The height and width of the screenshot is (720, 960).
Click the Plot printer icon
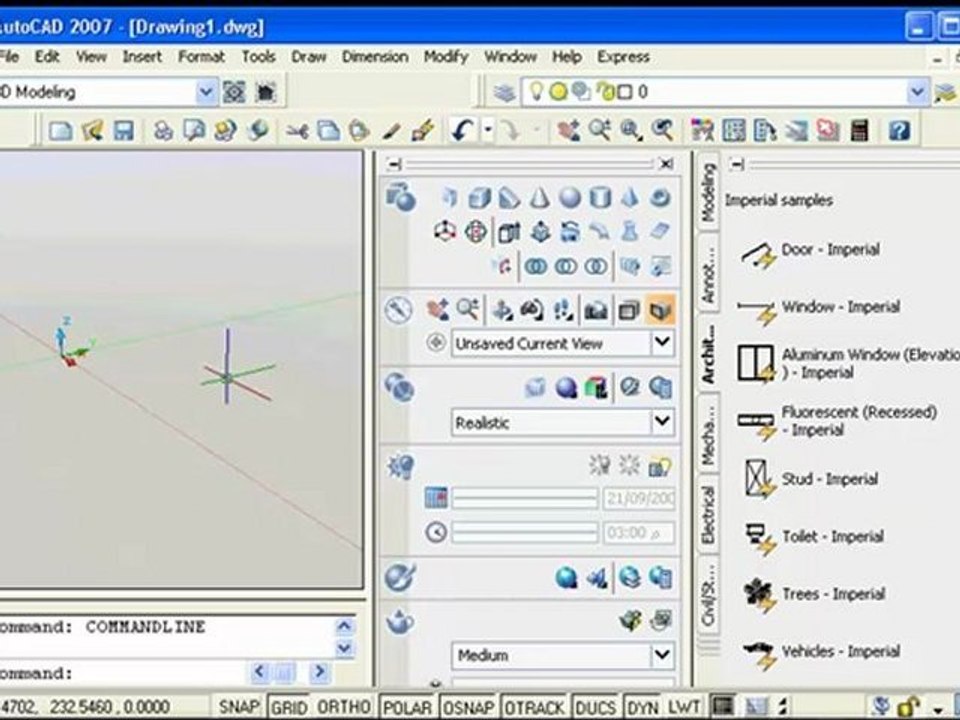pos(163,130)
